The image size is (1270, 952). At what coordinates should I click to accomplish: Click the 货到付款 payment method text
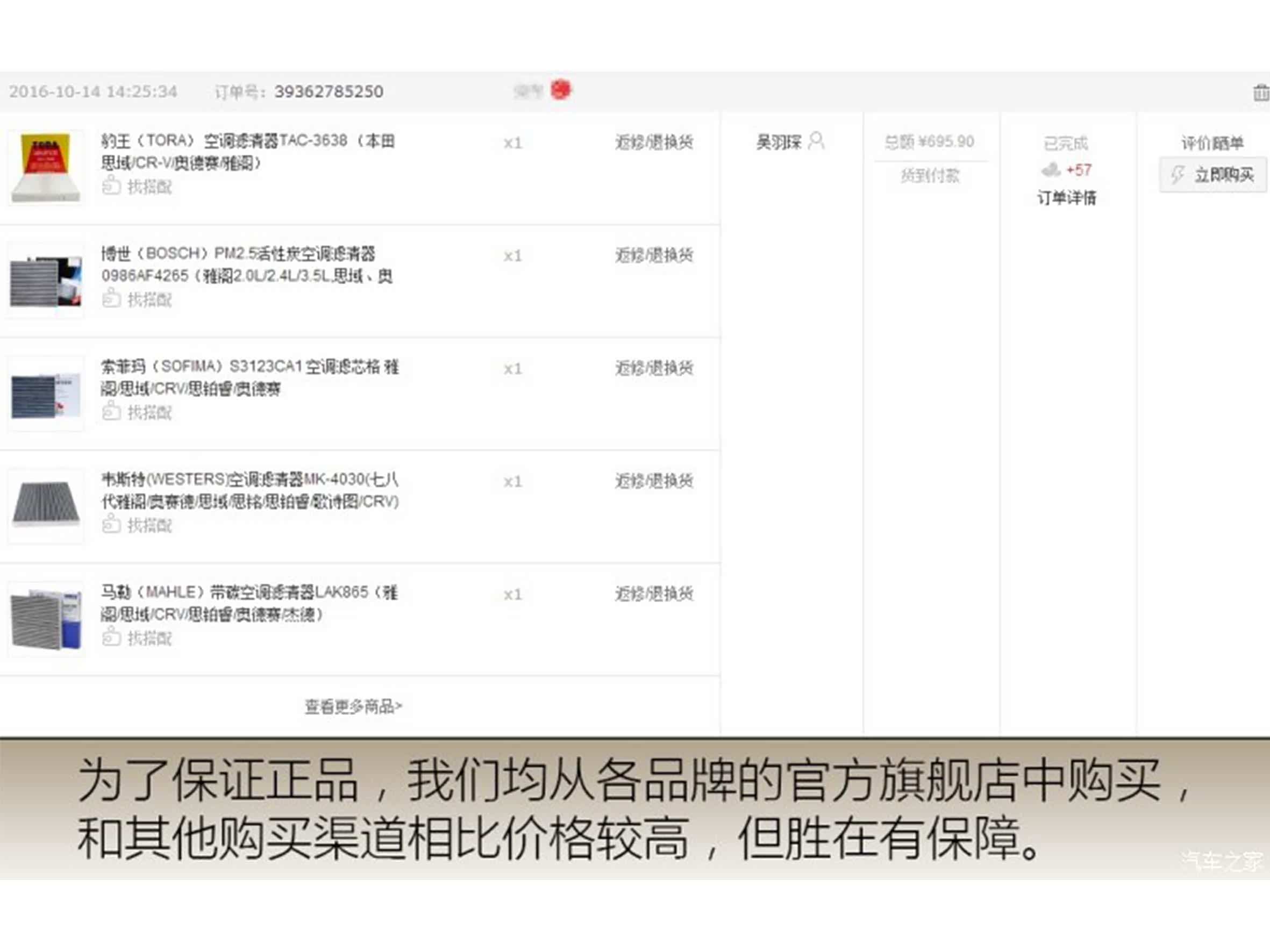coord(930,176)
